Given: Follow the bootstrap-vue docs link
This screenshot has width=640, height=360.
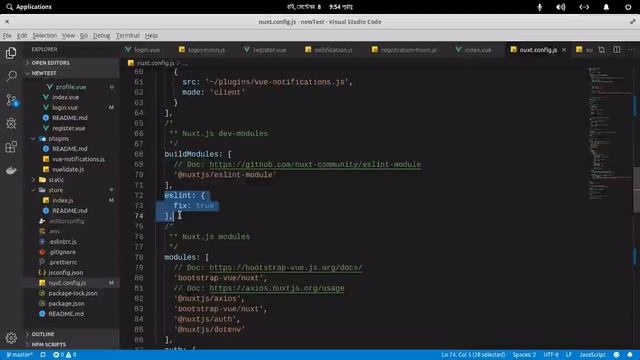Looking at the screenshot, I should 285,268.
